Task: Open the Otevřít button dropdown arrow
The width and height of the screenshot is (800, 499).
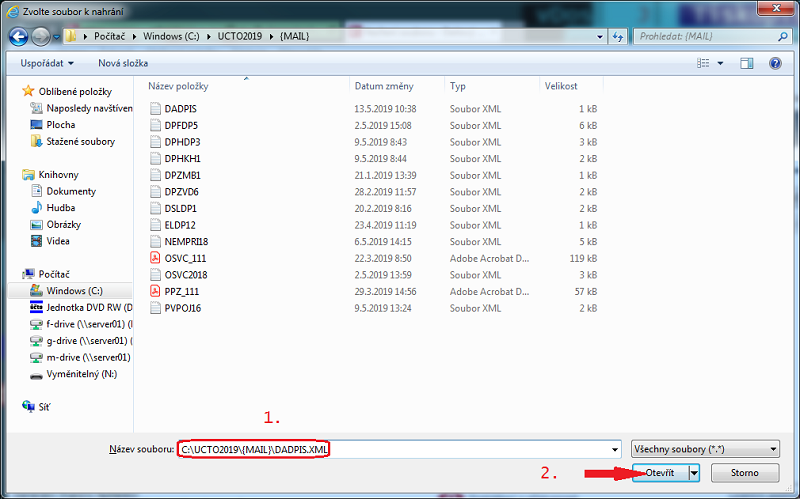Action: (x=694, y=473)
